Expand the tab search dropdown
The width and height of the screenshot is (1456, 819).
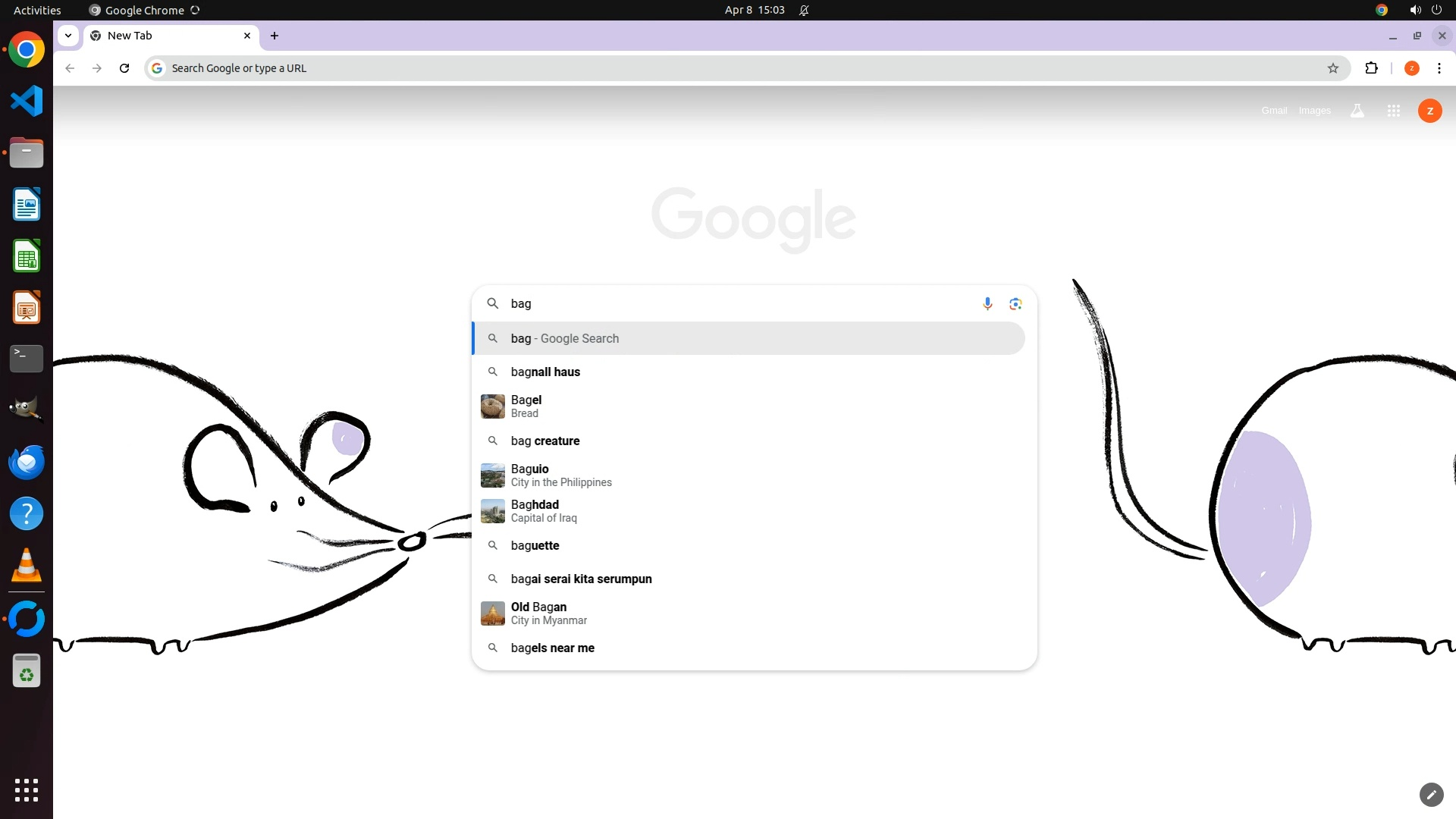[68, 36]
